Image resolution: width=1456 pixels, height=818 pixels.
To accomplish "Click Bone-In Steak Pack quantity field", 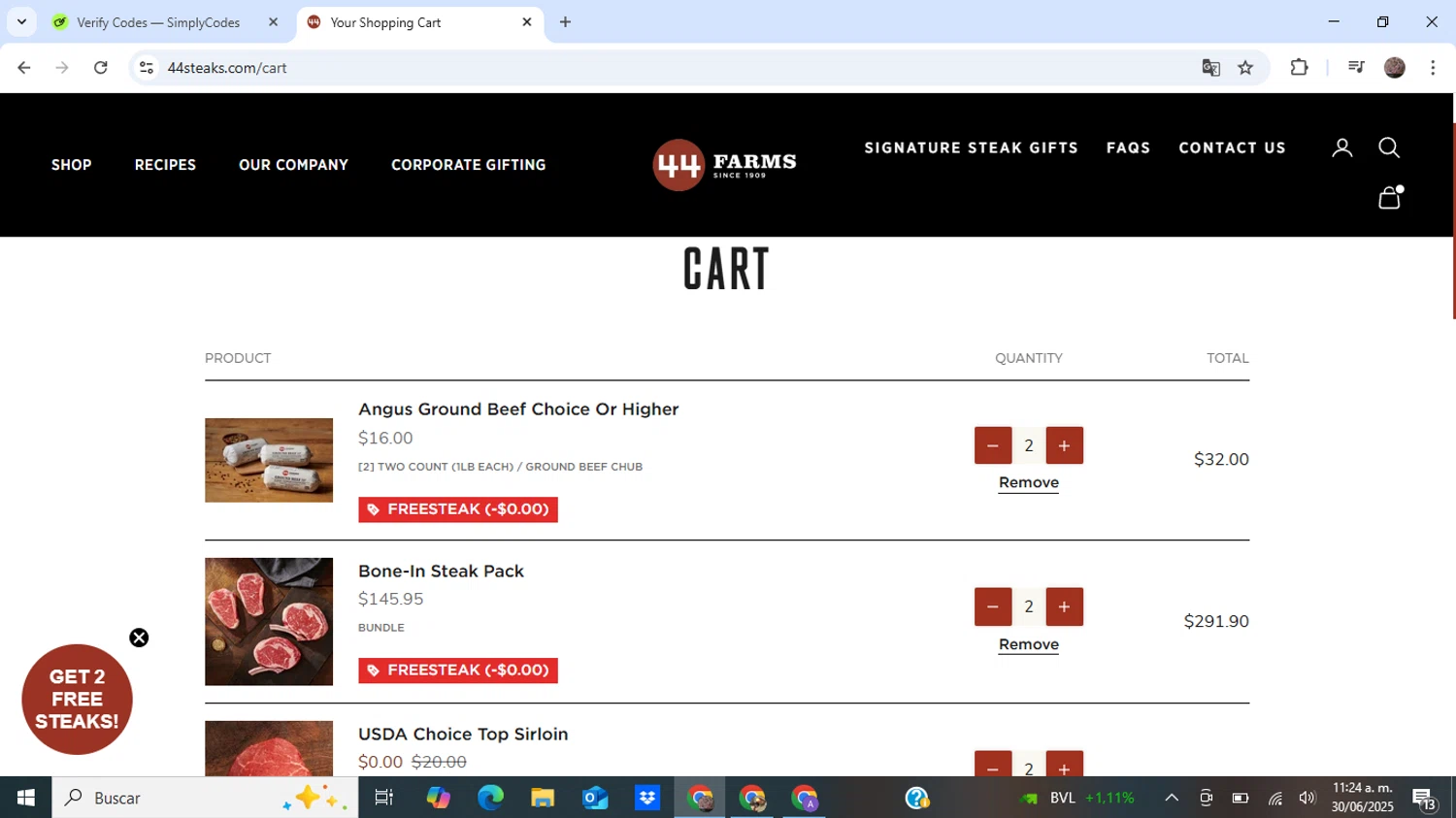I will coord(1029,606).
